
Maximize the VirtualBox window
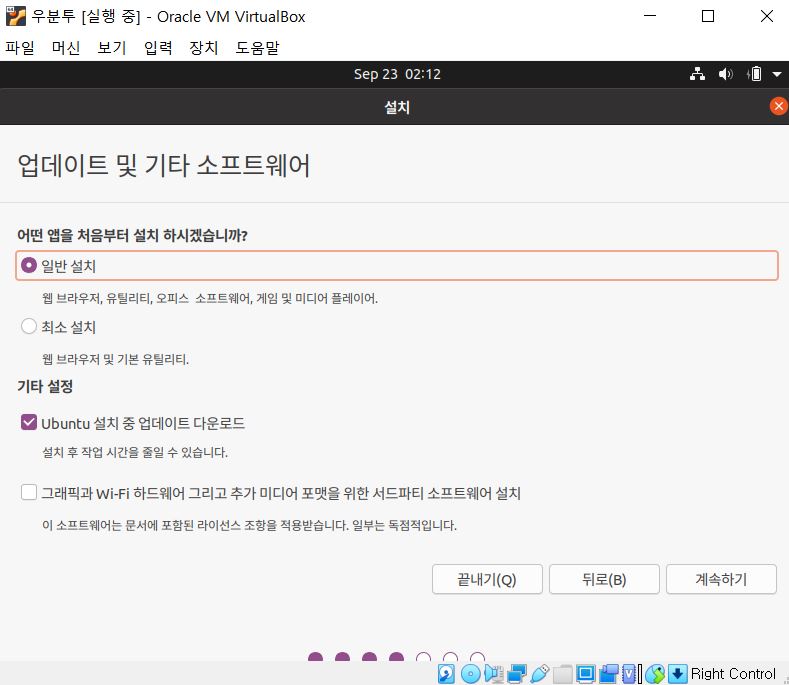[x=708, y=16]
